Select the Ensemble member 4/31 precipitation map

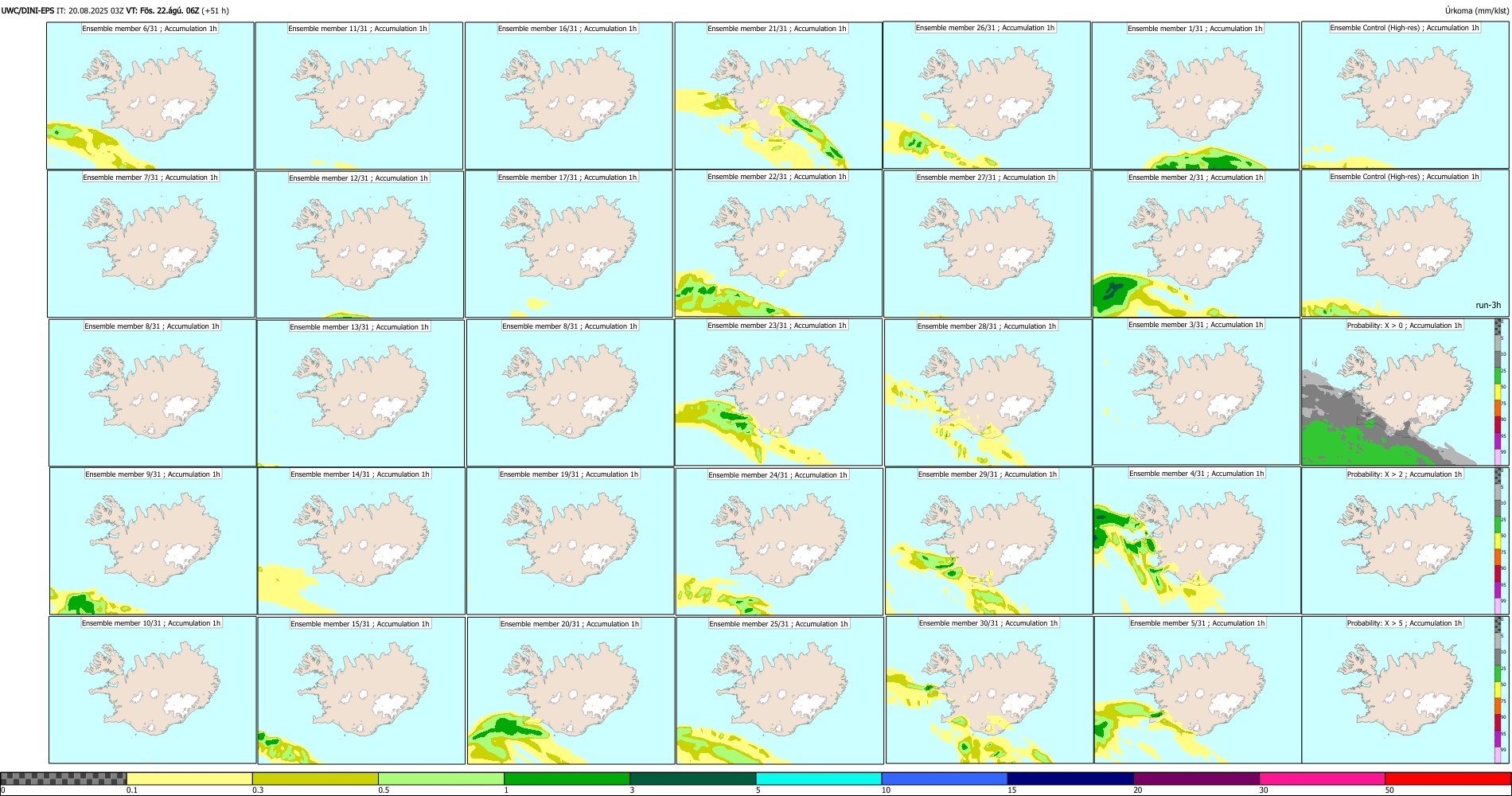pos(1197,540)
